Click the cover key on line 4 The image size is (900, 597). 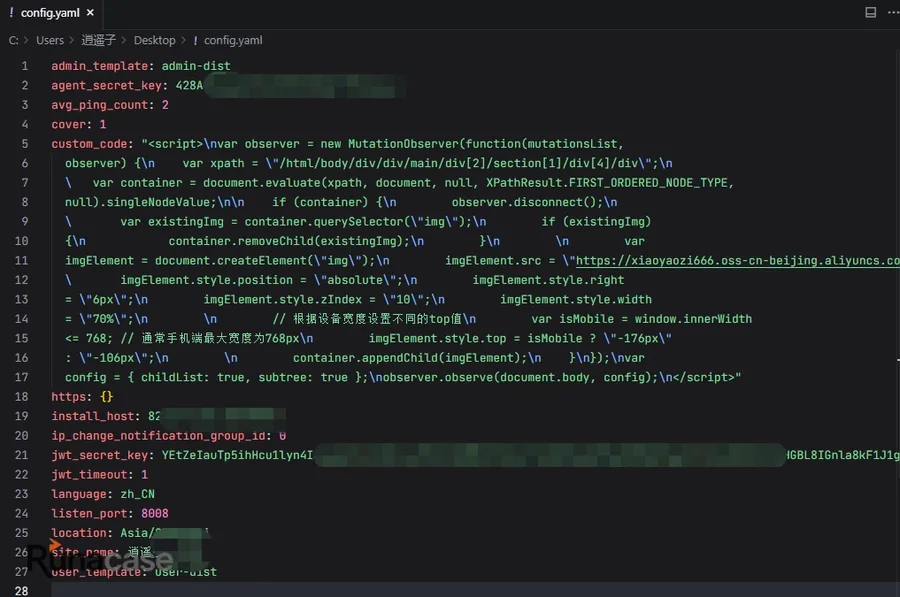pos(68,125)
